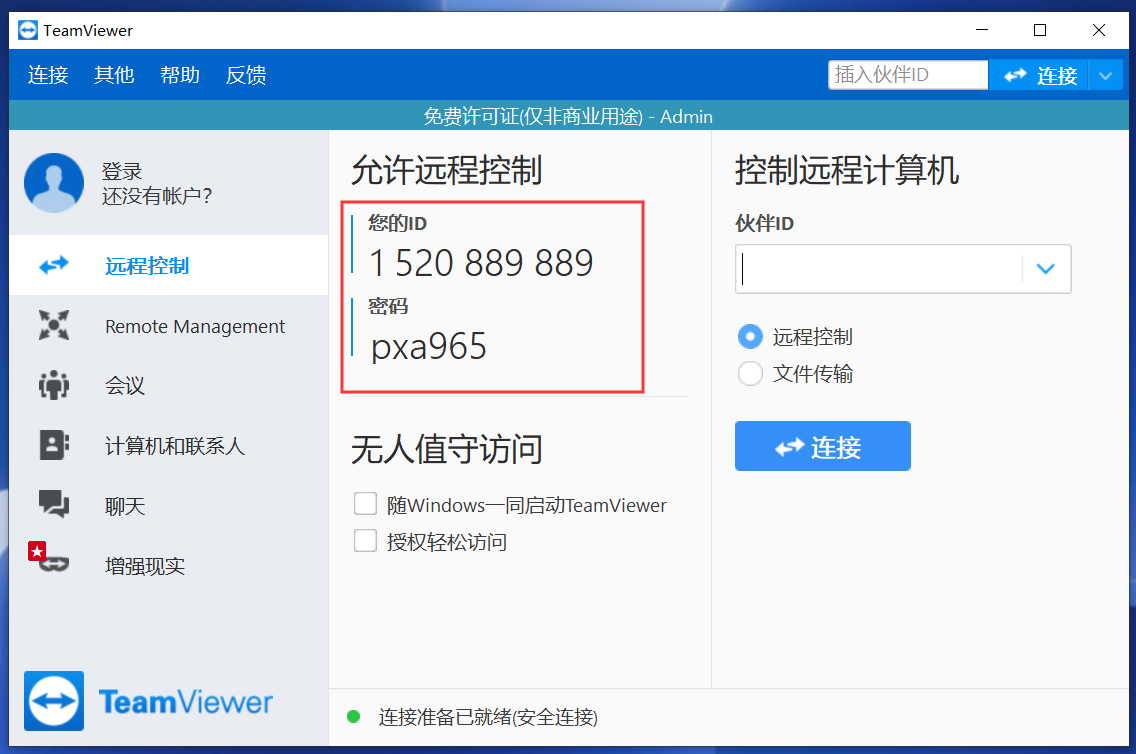This screenshot has height=754, width=1136.
Task: Tick the 授权轻松访问 checkbox
Action: tap(365, 542)
